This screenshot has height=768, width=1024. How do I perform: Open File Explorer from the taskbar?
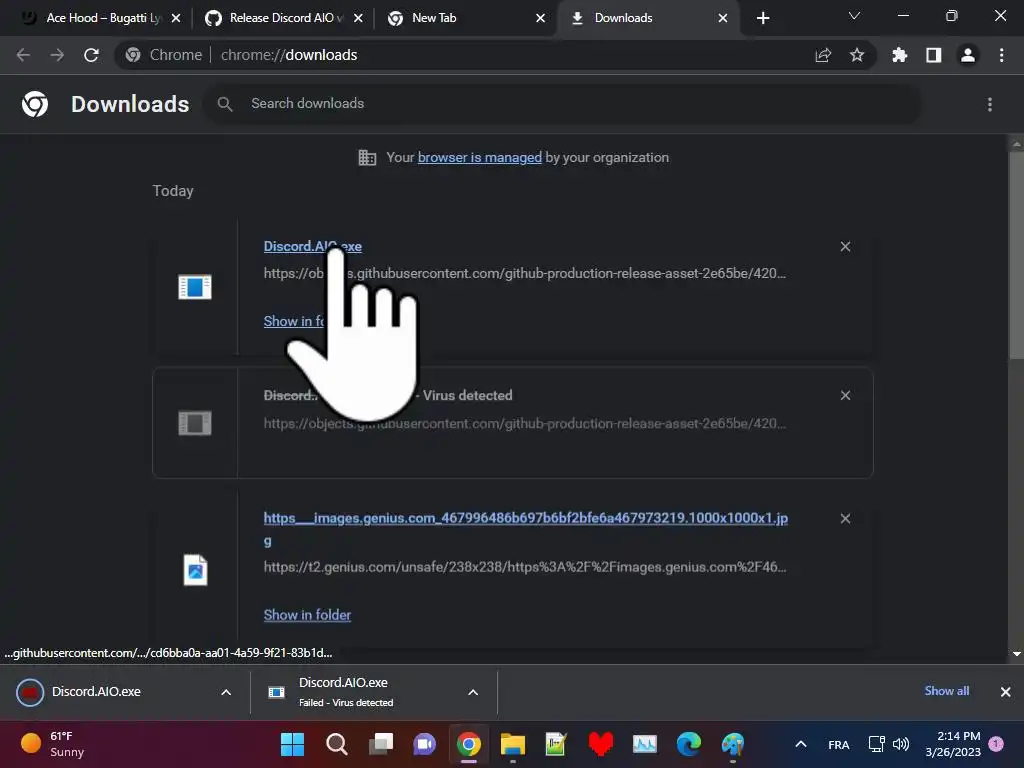pyautogui.click(x=513, y=744)
